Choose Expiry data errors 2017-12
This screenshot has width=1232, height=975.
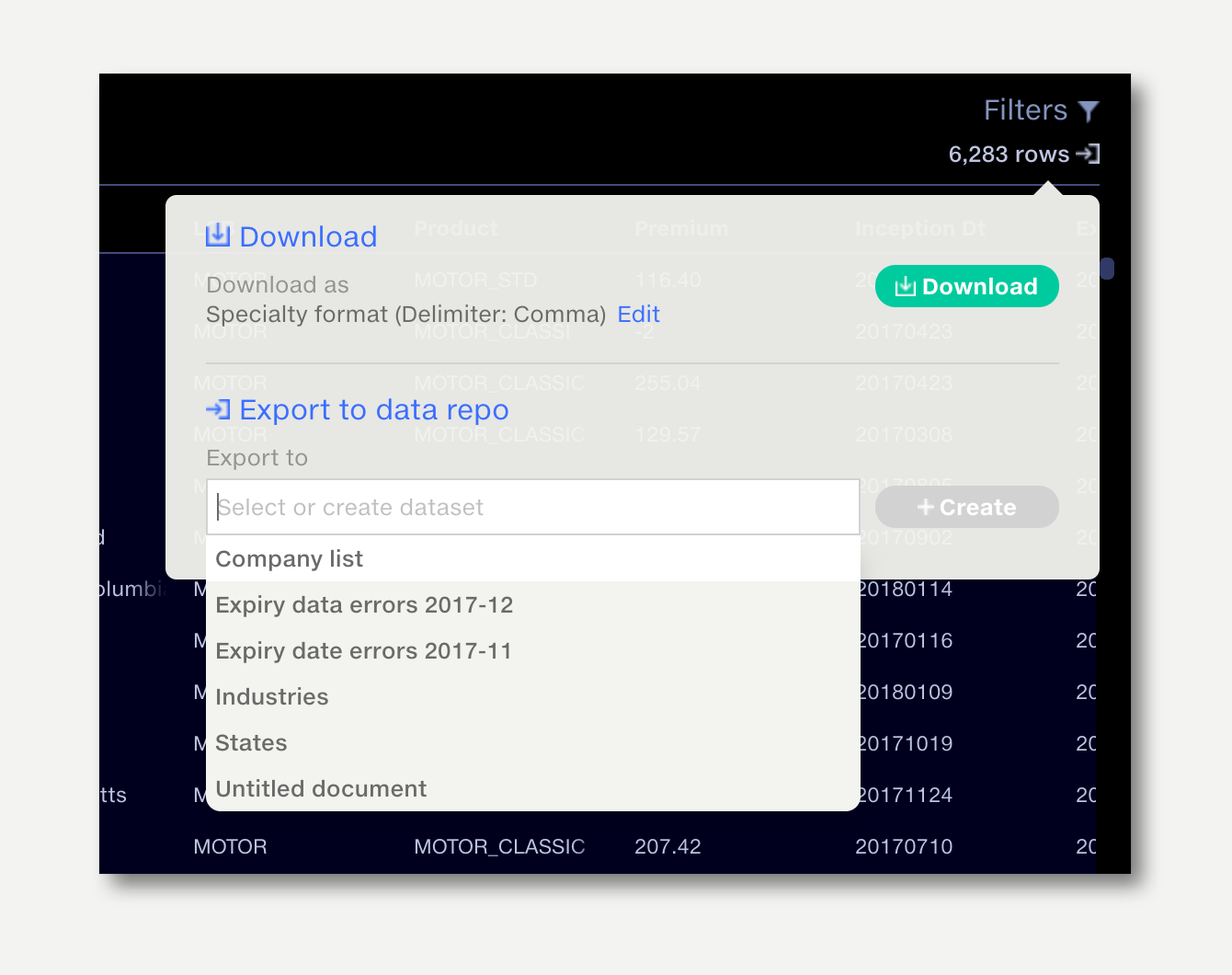[533, 604]
